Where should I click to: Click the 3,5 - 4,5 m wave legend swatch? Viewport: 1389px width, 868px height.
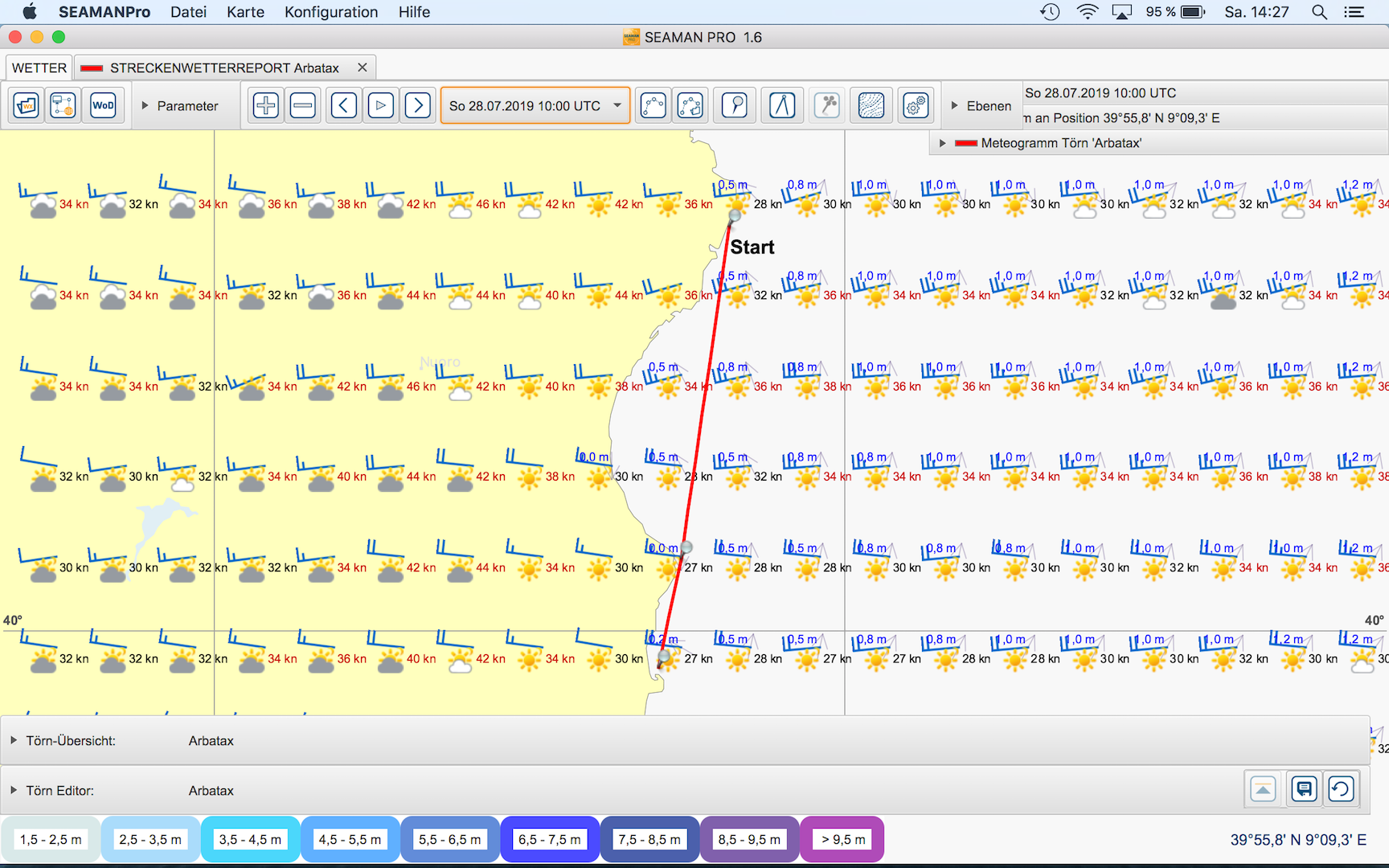click(x=250, y=839)
